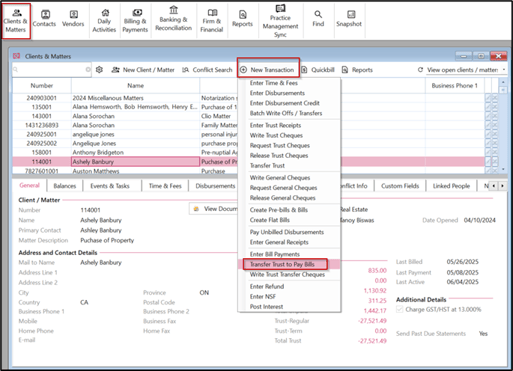Select Enter Disbursements menu item
The image size is (513, 371).
(277, 93)
